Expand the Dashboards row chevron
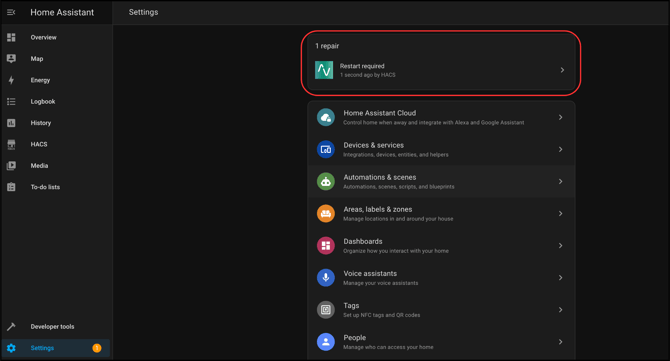The width and height of the screenshot is (670, 361). pyautogui.click(x=561, y=246)
